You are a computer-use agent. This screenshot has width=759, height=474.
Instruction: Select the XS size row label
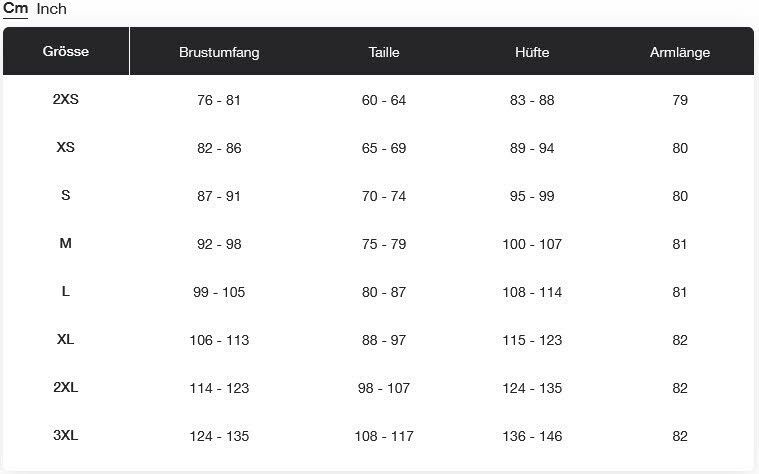click(x=66, y=147)
